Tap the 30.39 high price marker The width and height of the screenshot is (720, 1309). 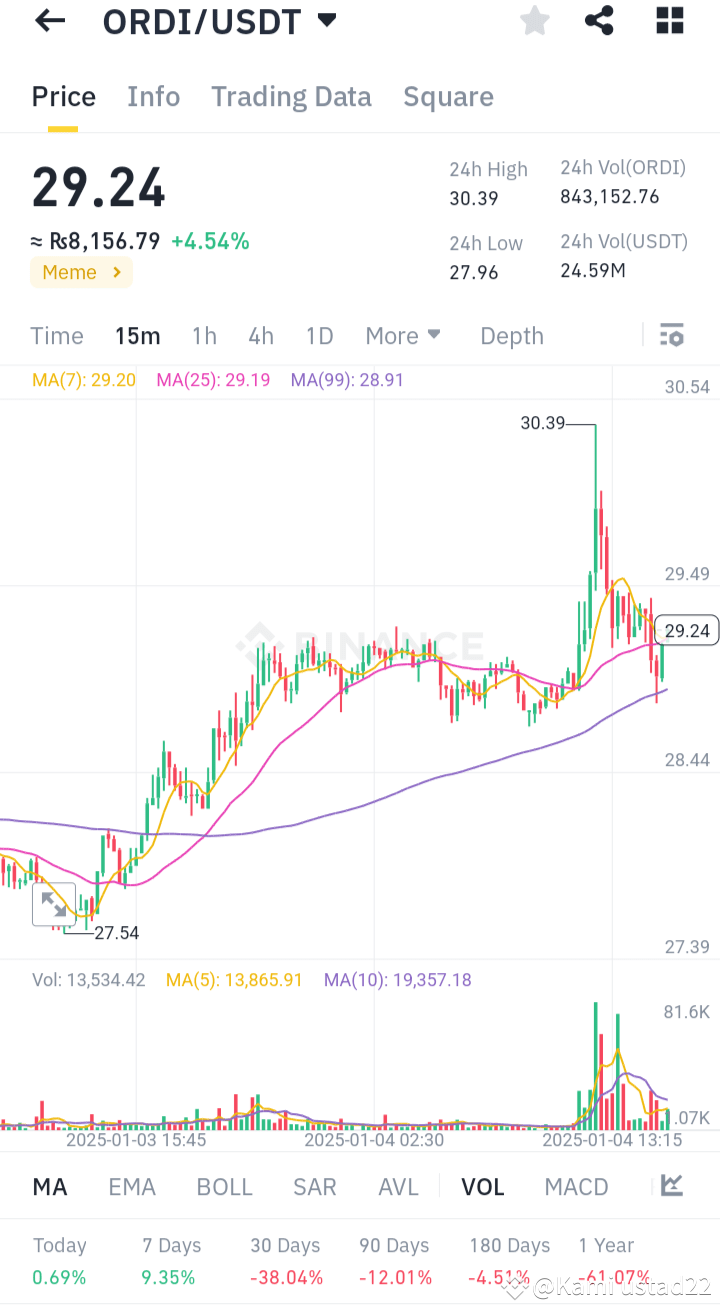click(541, 423)
